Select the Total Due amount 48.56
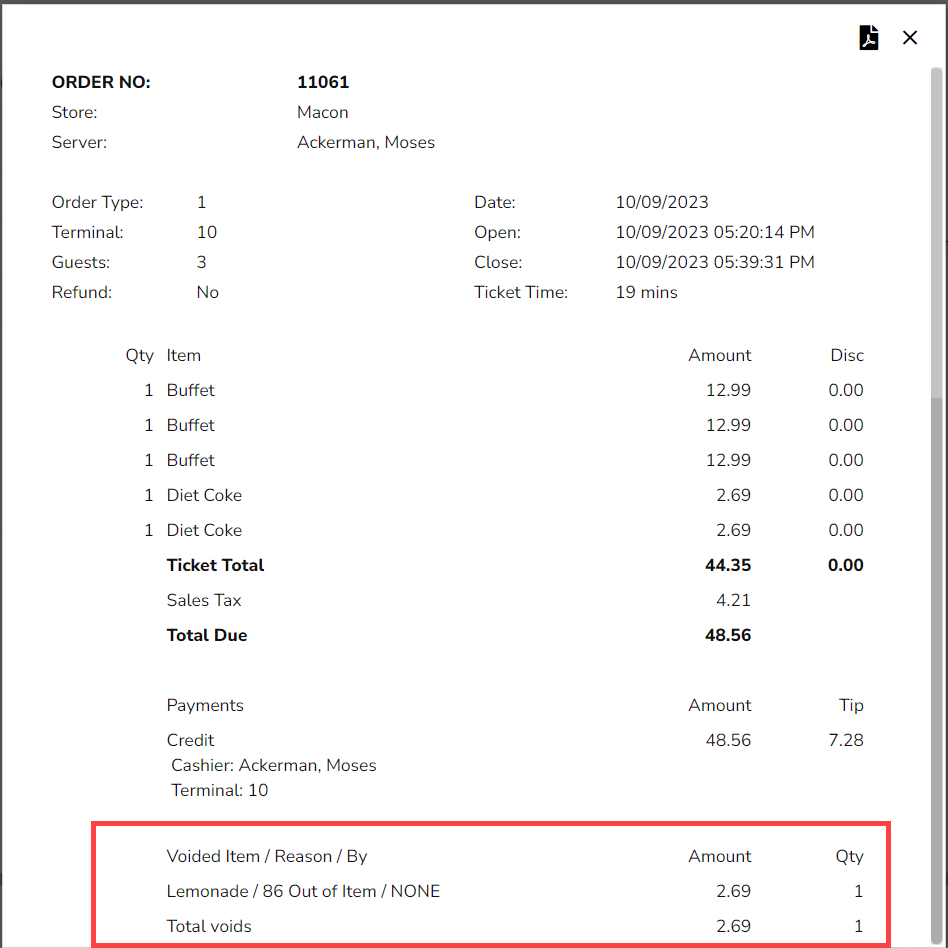The width and height of the screenshot is (948, 948). click(x=728, y=635)
